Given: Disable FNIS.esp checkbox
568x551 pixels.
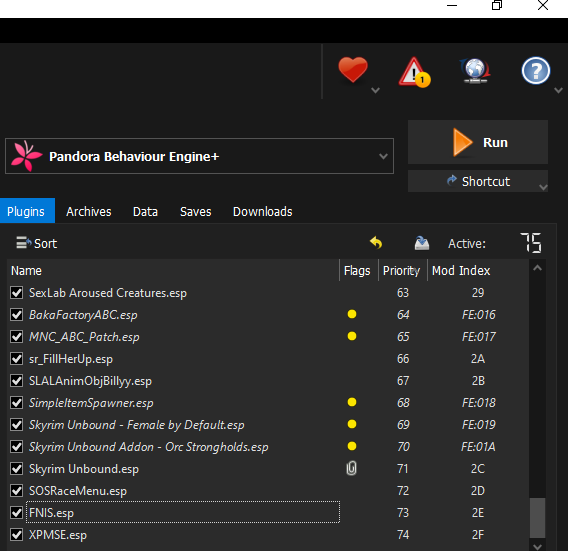Looking at the screenshot, I should pos(17,513).
